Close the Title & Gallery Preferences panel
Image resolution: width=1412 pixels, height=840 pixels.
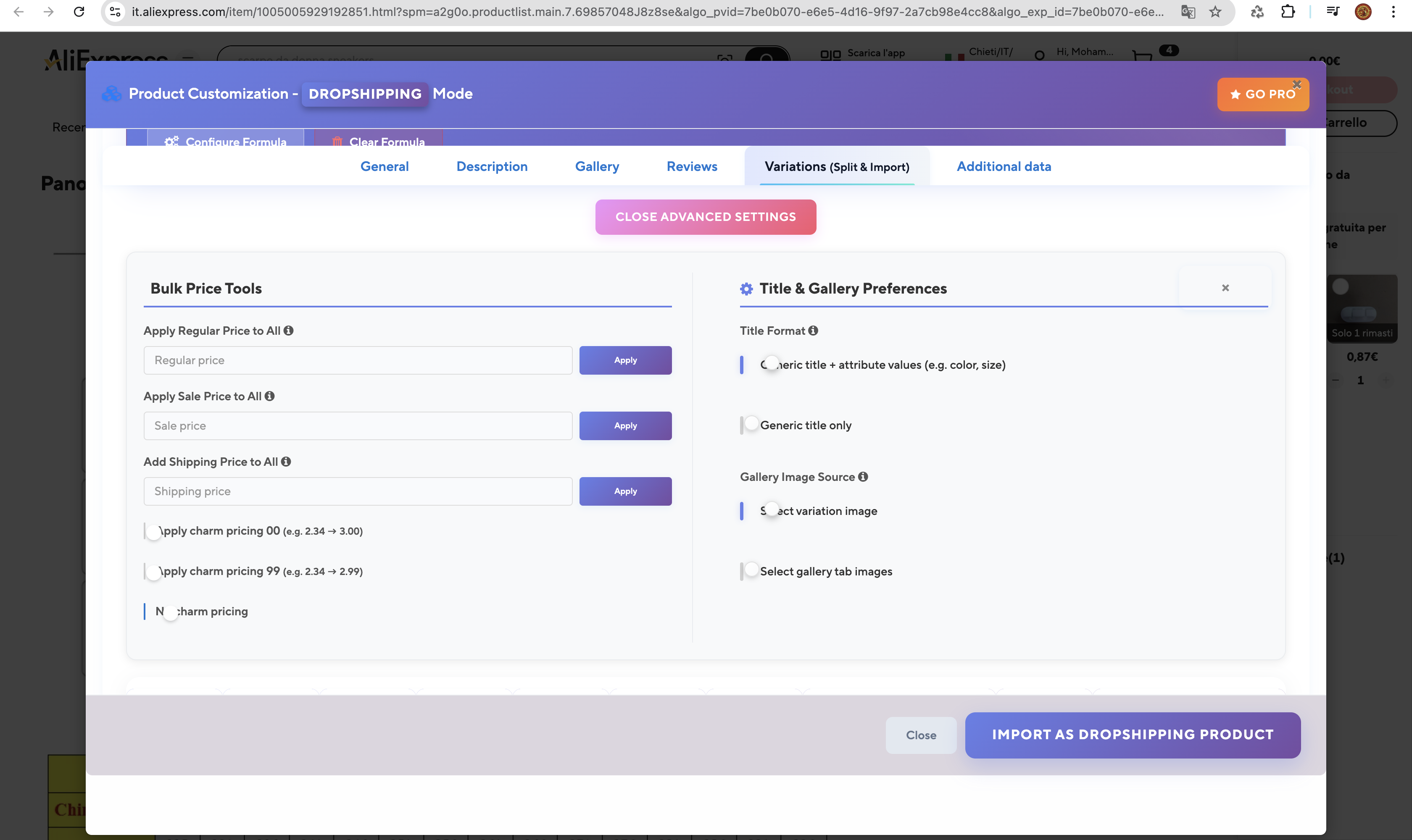pyautogui.click(x=1225, y=288)
